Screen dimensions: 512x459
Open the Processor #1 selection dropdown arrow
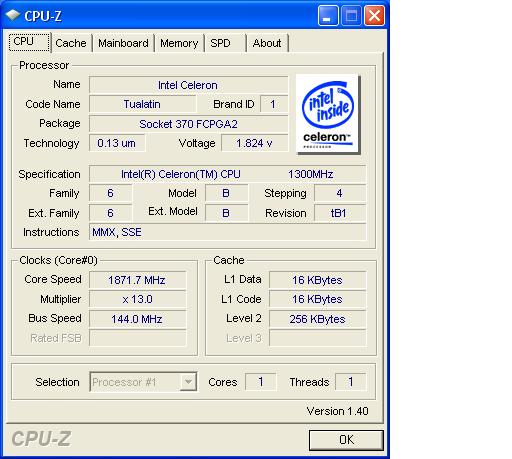[x=188, y=382]
